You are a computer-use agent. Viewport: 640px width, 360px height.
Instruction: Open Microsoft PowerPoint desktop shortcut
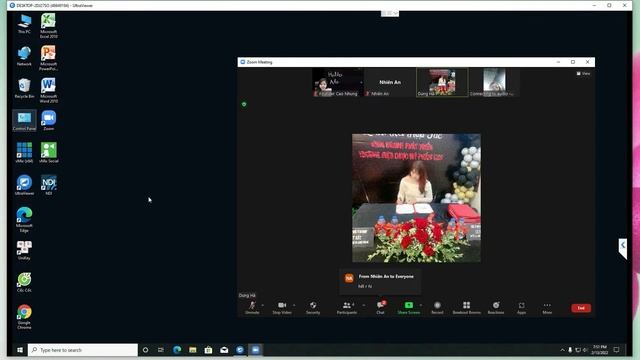(x=49, y=58)
